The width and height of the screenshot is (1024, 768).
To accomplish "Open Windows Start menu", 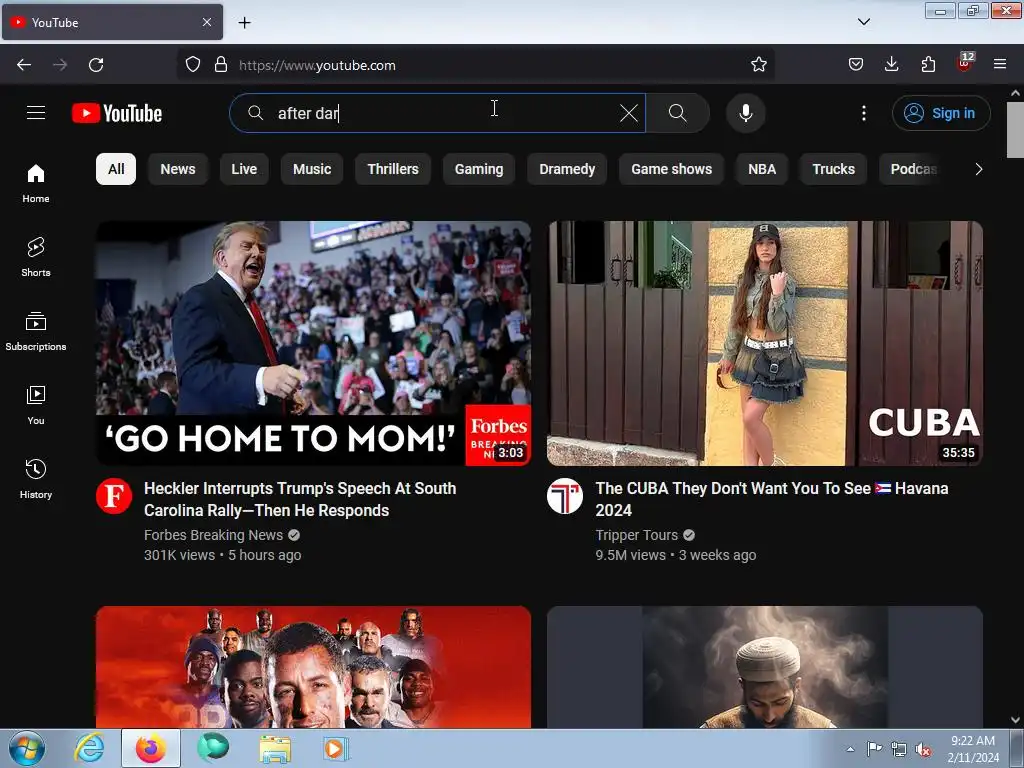I will [27, 748].
